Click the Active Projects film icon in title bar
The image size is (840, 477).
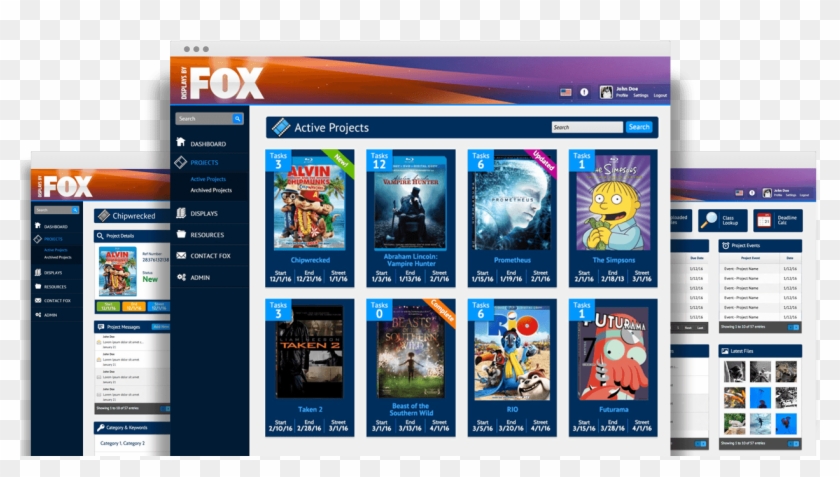tap(281, 127)
